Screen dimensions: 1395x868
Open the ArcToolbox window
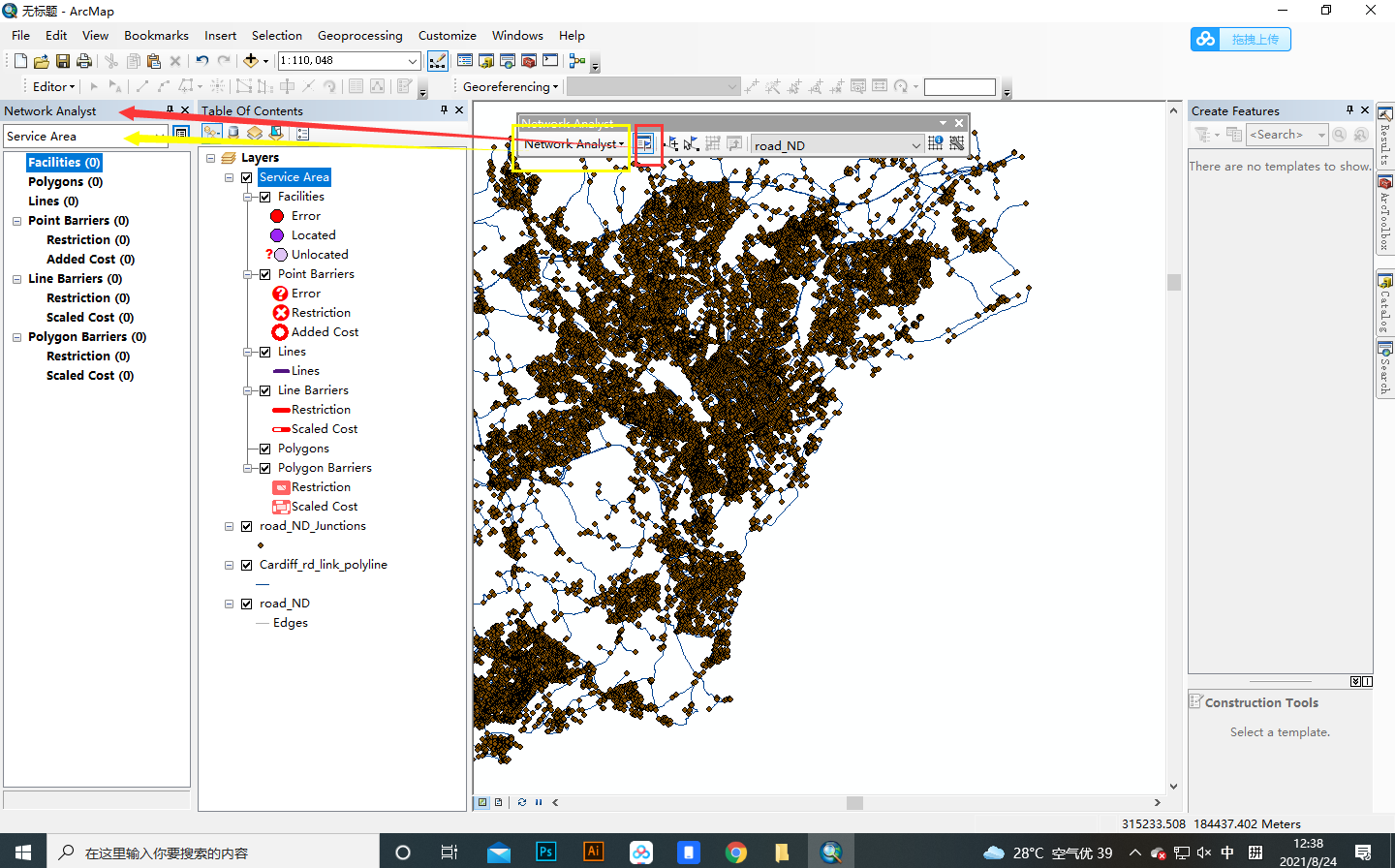528,60
